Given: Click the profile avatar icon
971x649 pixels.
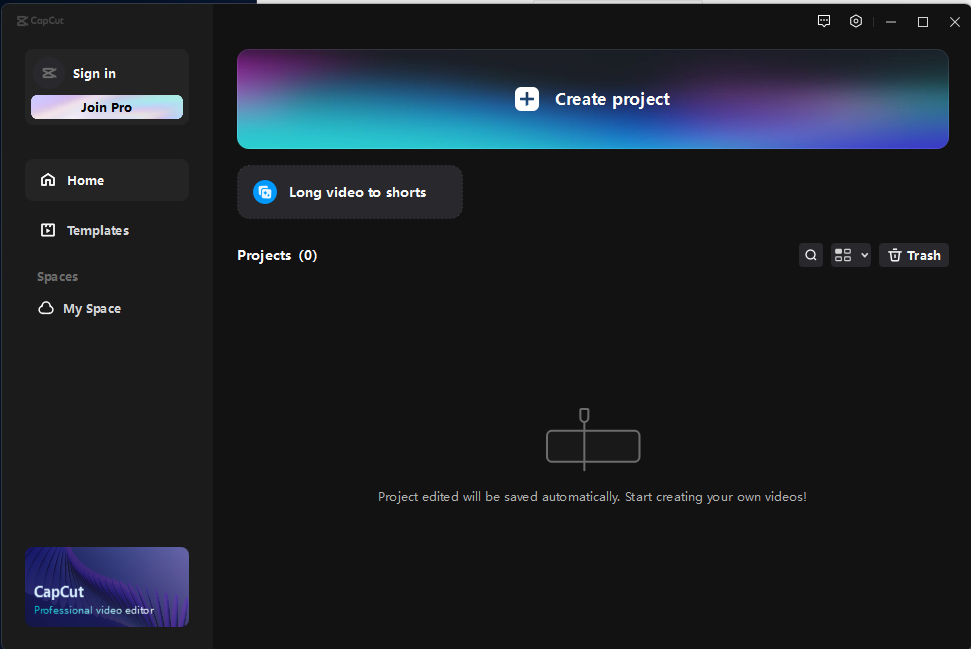Looking at the screenshot, I should pyautogui.click(x=49, y=73).
